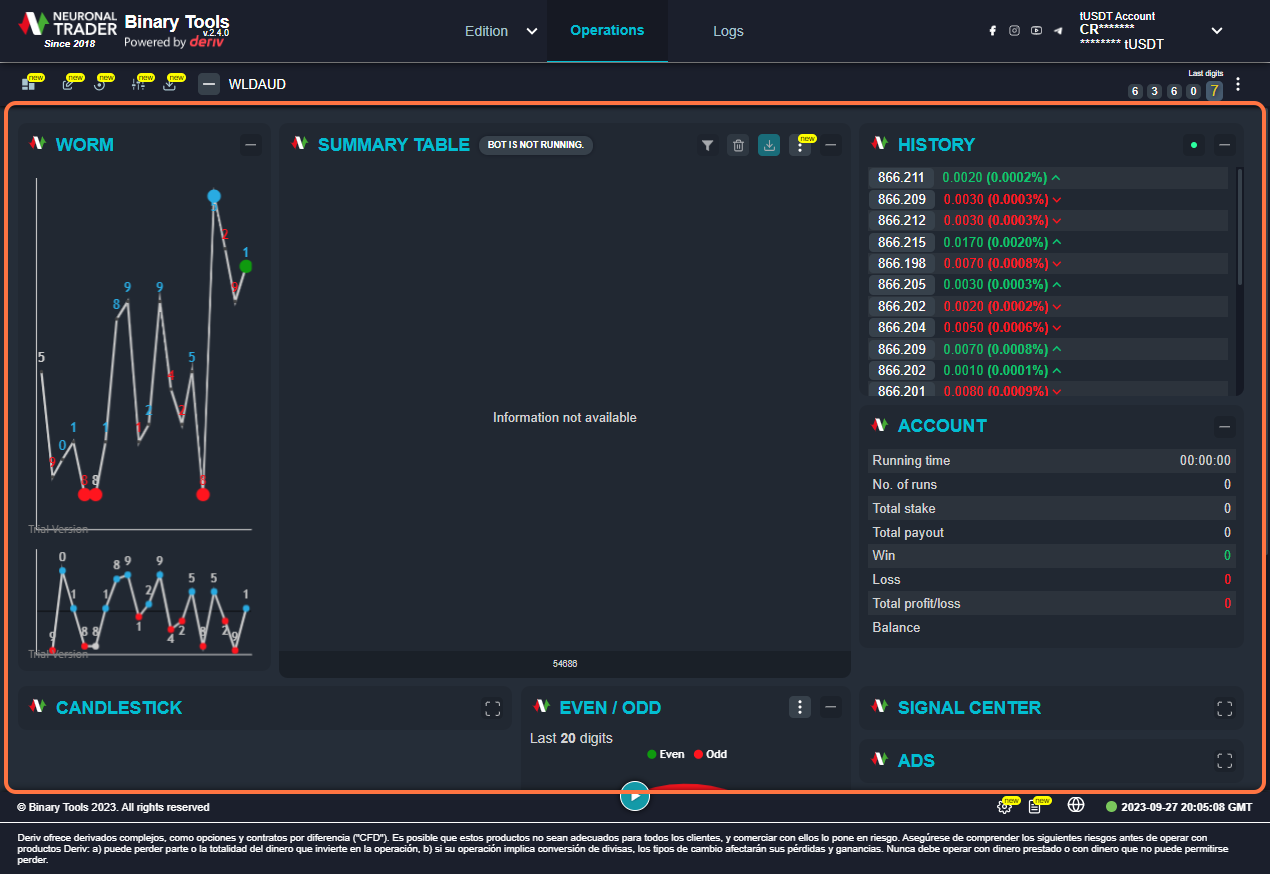This screenshot has height=874, width=1270.
Task: Select history row 866.215
Action: click(1048, 242)
